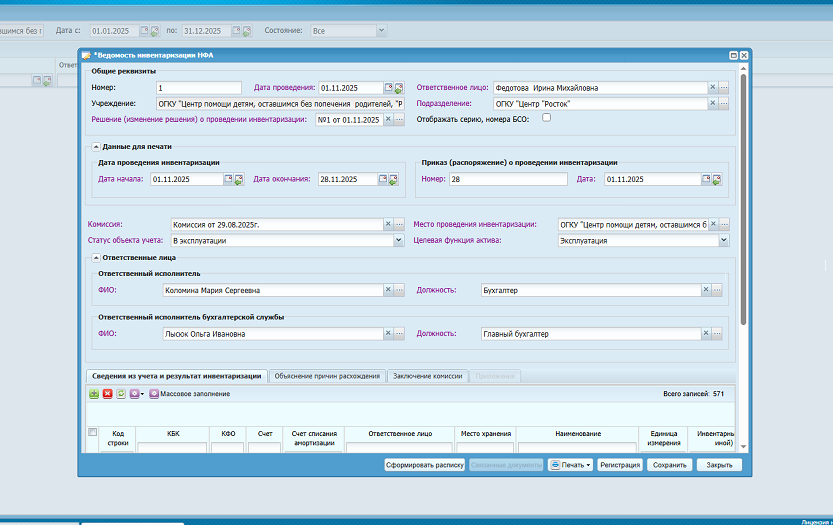Screen dimensions: 833x525
Task: Open calendar picker for Дата проведения
Action: point(388,88)
